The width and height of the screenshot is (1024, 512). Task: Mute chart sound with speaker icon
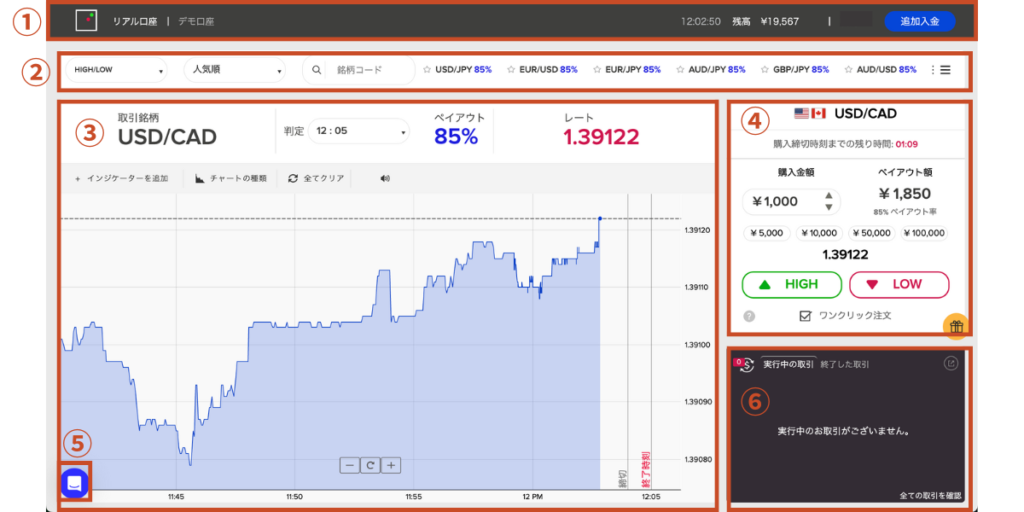(385, 178)
